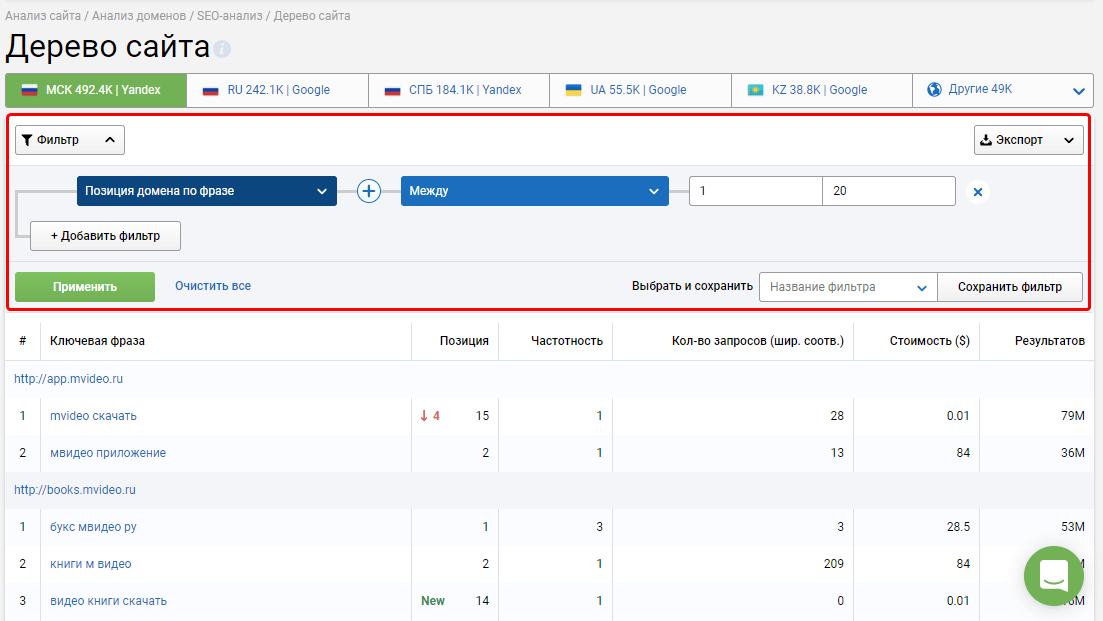Click the Очистить все link
This screenshot has height=621, width=1103.
[x=213, y=286]
